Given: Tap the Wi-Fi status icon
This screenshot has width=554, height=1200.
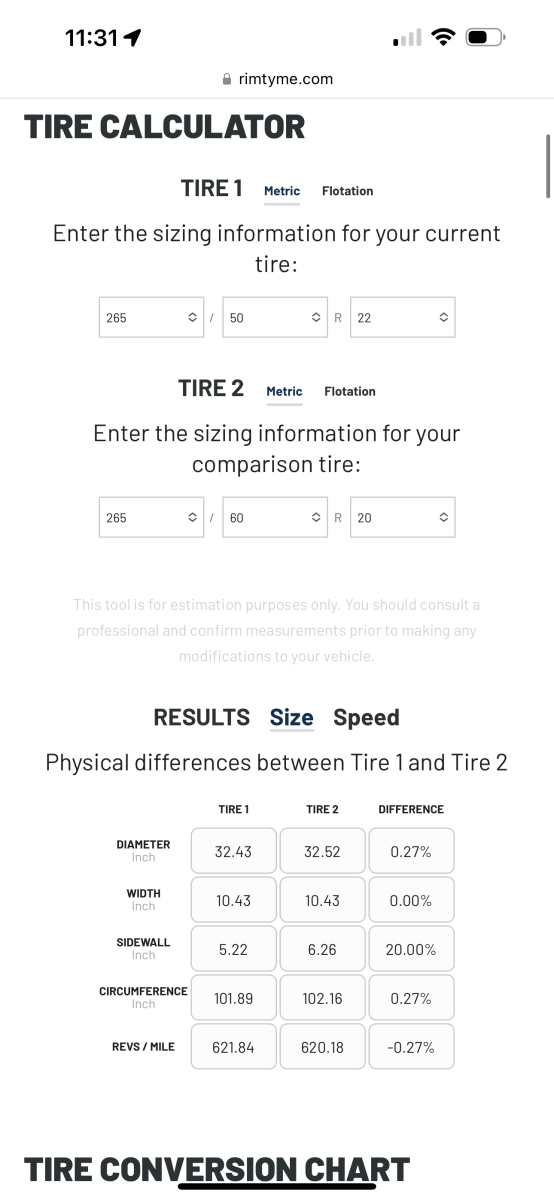Looking at the screenshot, I should [x=443, y=38].
